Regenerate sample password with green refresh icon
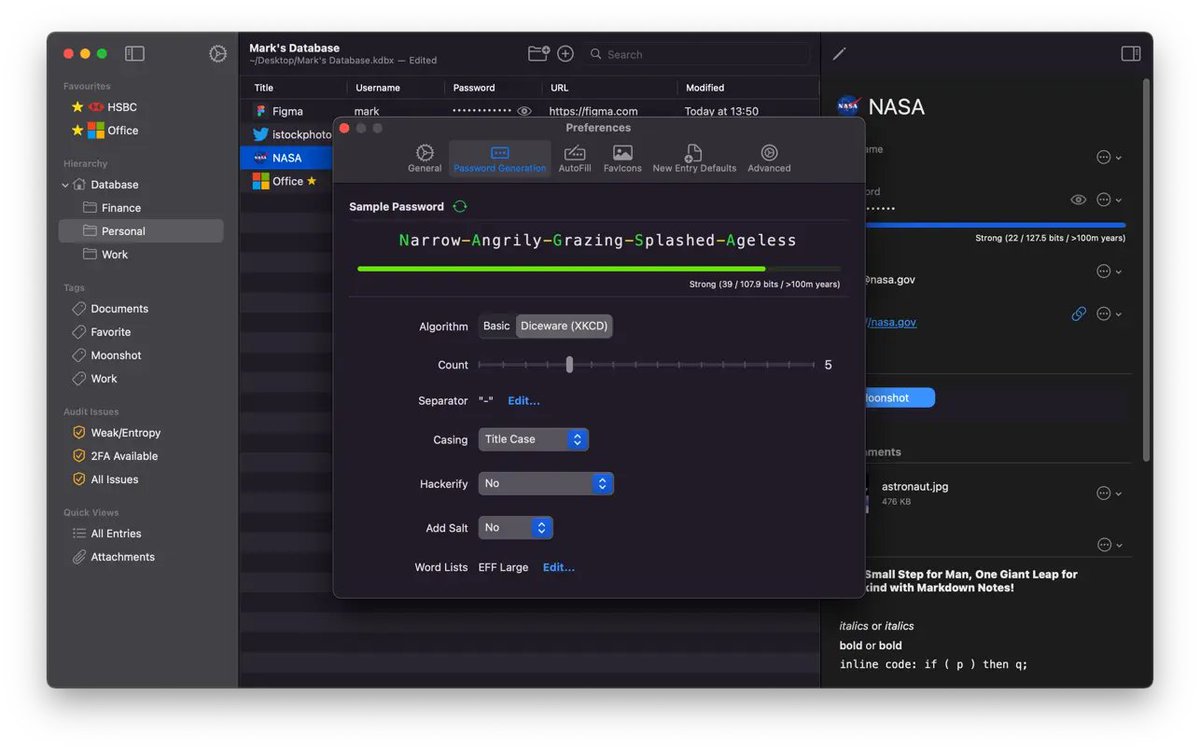The width and height of the screenshot is (1200, 750). tap(460, 207)
